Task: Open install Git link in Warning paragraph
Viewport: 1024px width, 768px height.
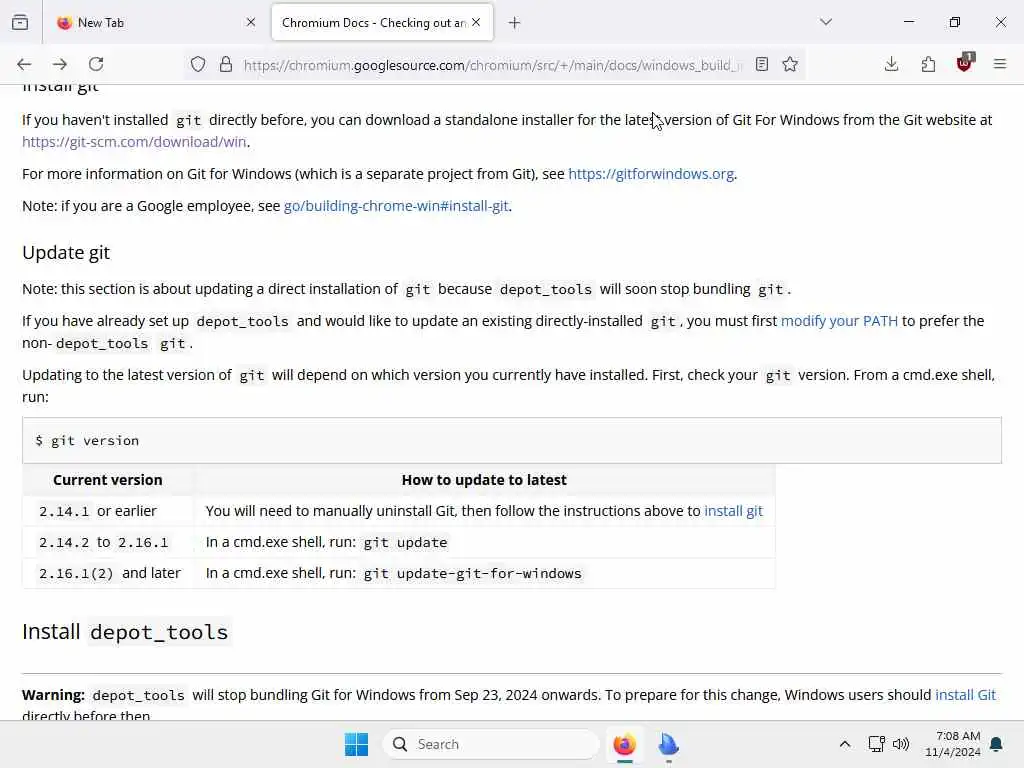Action: click(x=965, y=695)
